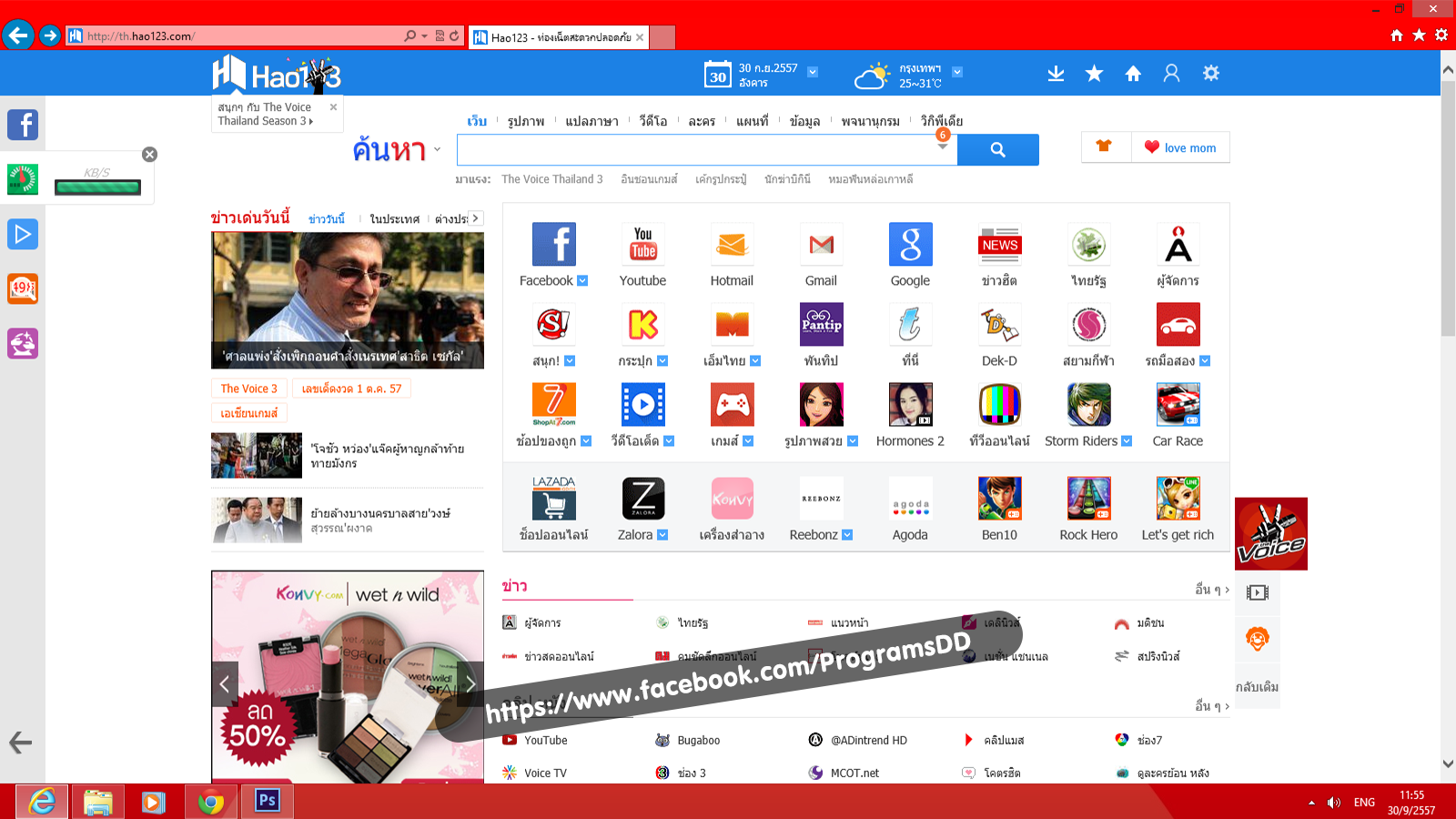Select the วีดีโอ search tab
This screenshot has width=1456, height=819.
click(652, 121)
